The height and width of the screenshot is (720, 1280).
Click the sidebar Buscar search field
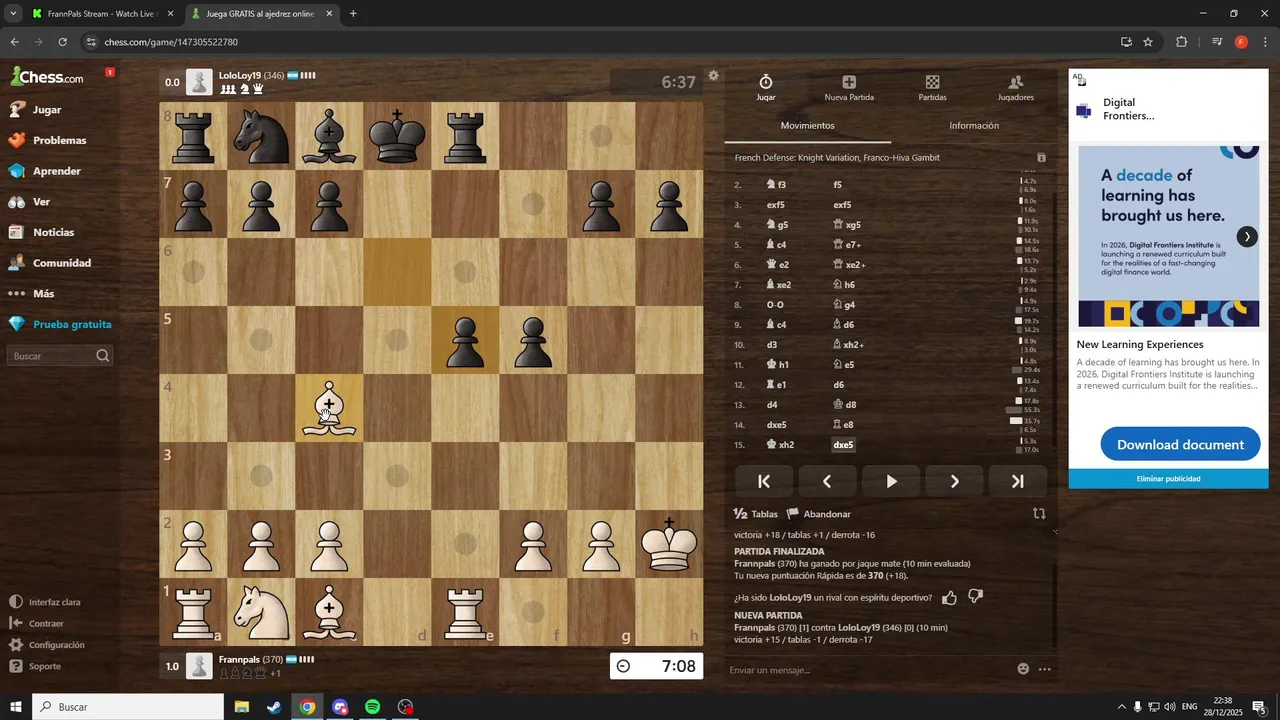click(x=60, y=356)
